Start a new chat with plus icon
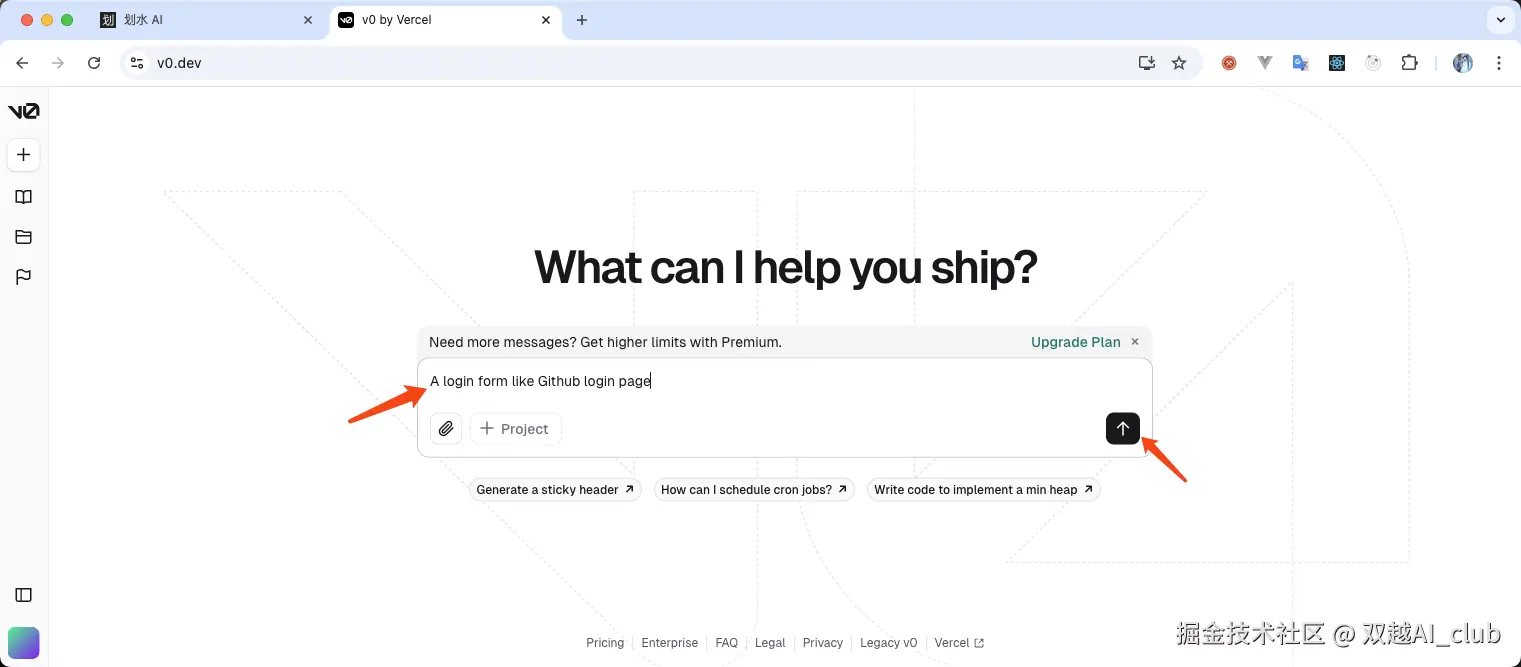Screen dimensions: 1521x667 point(24,155)
